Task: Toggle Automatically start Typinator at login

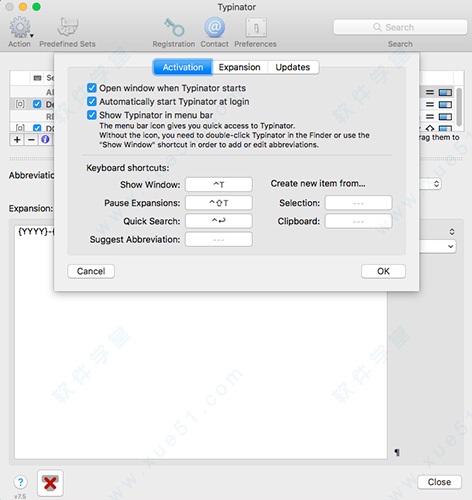Action: point(92,101)
